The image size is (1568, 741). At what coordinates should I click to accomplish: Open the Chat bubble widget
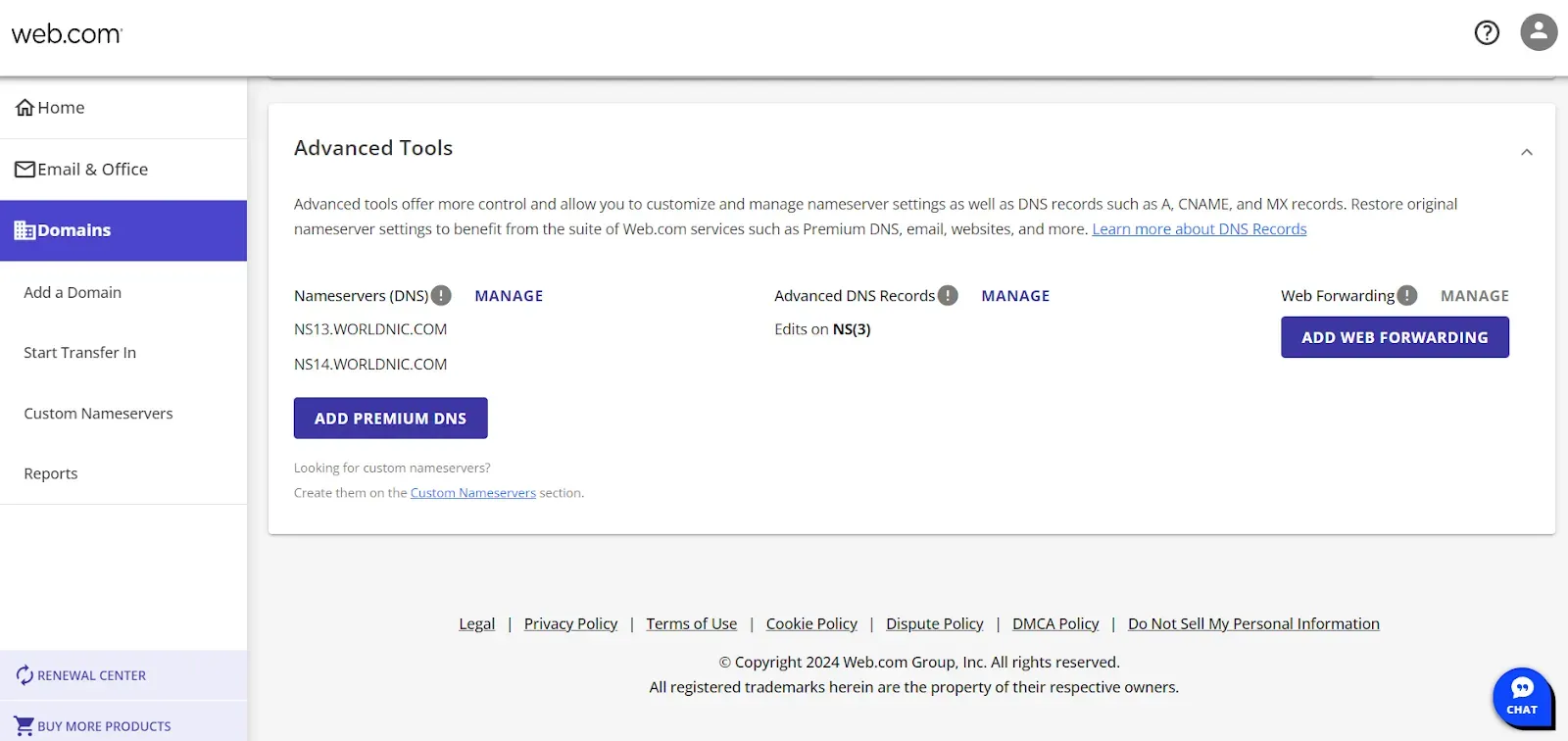coord(1522,697)
